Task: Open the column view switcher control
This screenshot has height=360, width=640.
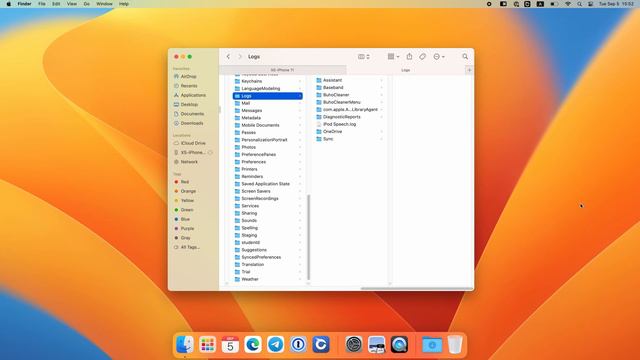Action: 364,57
